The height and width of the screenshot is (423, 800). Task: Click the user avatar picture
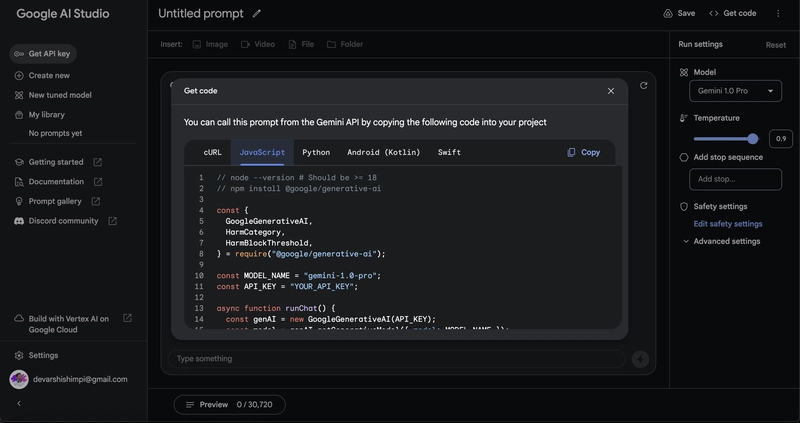point(19,380)
